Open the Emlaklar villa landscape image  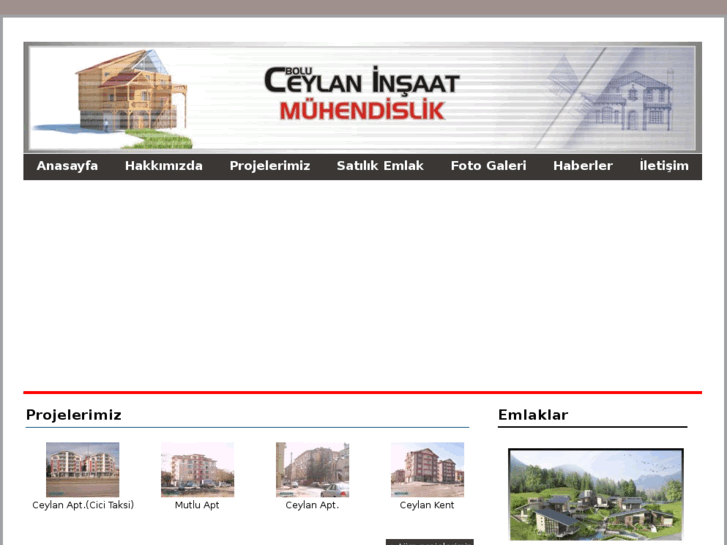(596, 494)
